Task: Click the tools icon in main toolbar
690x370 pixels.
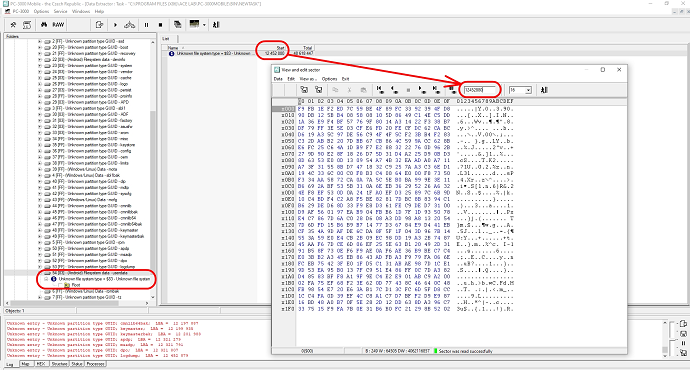Action: (13, 25)
